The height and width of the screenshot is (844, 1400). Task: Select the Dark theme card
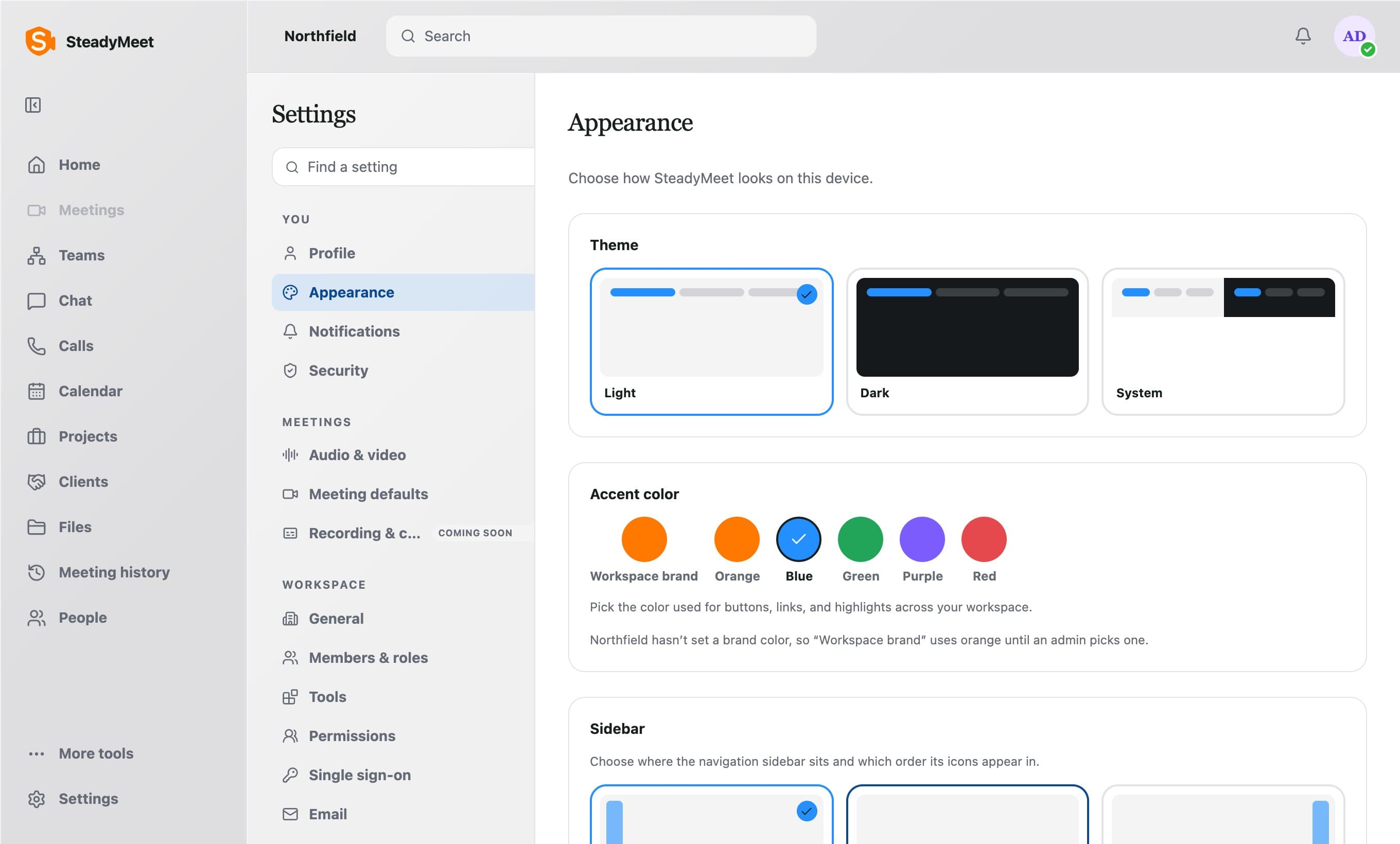[x=967, y=342]
